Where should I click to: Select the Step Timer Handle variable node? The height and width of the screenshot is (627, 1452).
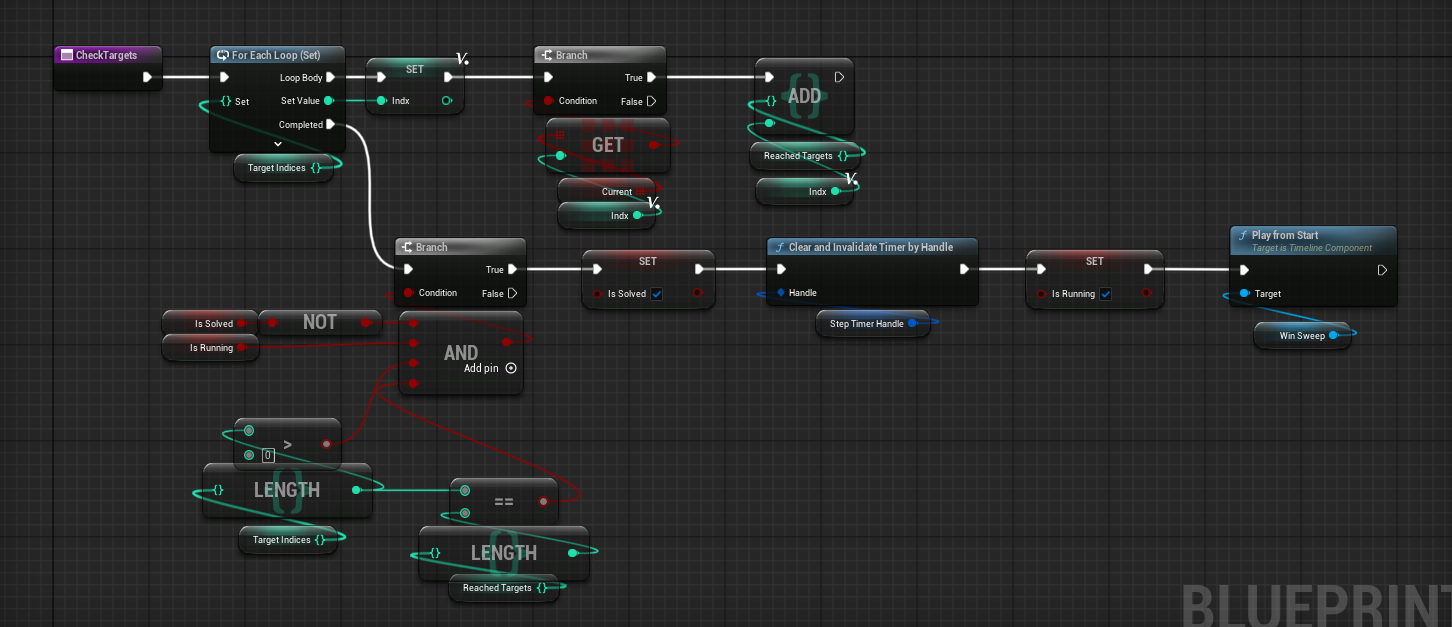(872, 324)
